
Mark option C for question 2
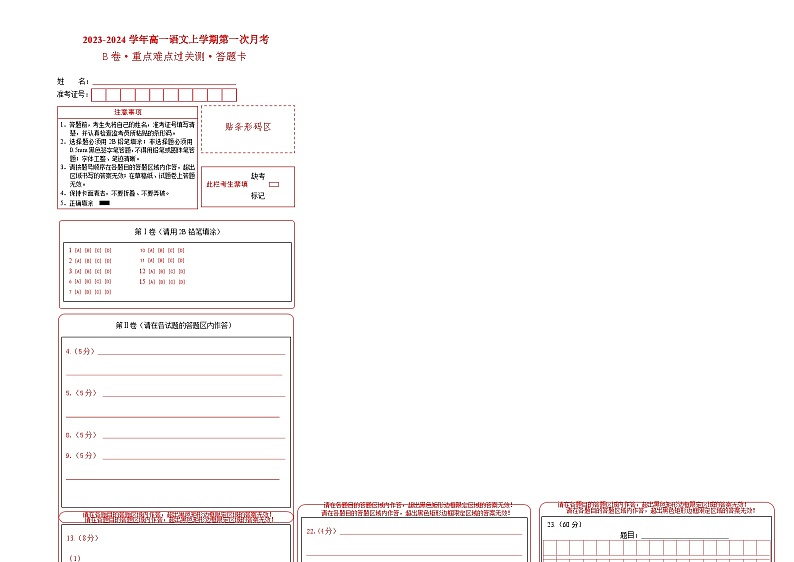[x=98, y=261]
